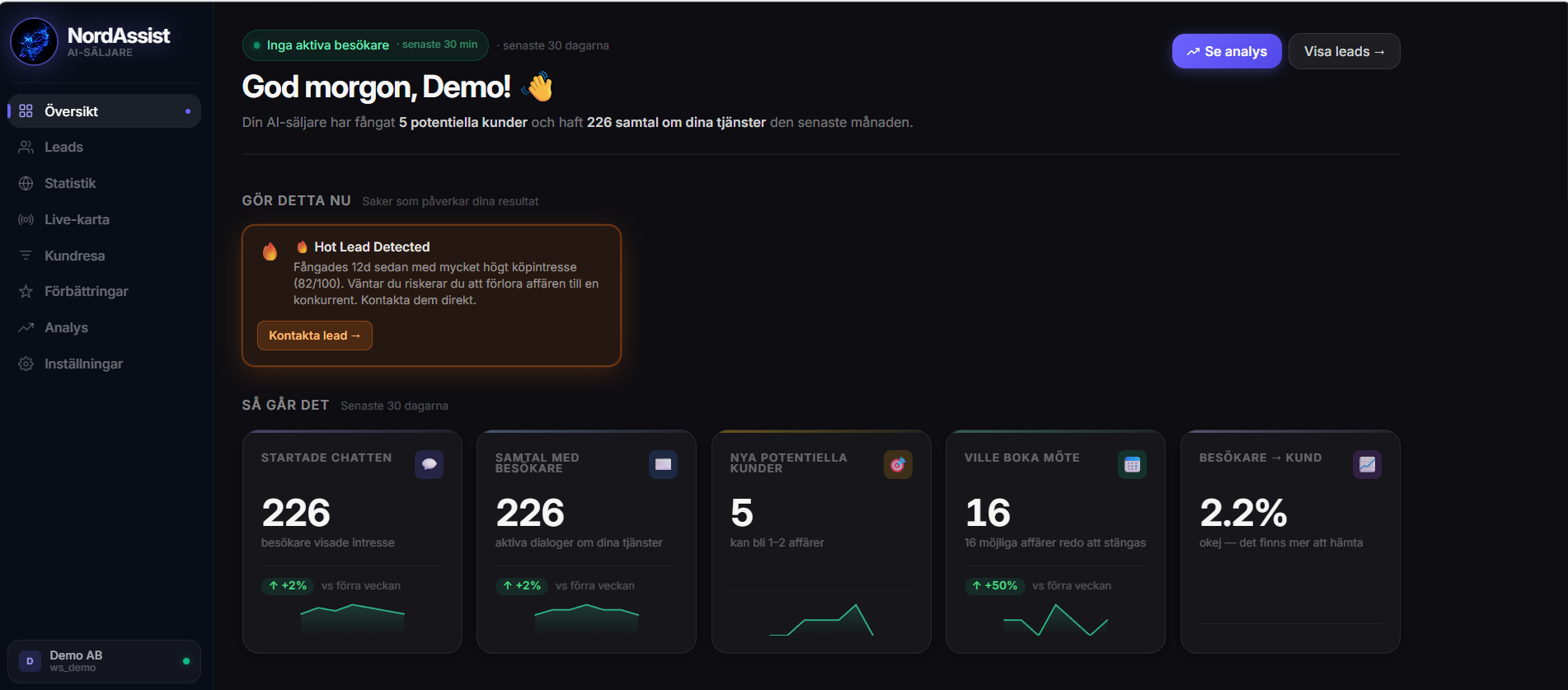Image resolution: width=1568 pixels, height=690 pixels.
Task: Click the green online dot beside Demo AB
Action: pyautogui.click(x=186, y=661)
